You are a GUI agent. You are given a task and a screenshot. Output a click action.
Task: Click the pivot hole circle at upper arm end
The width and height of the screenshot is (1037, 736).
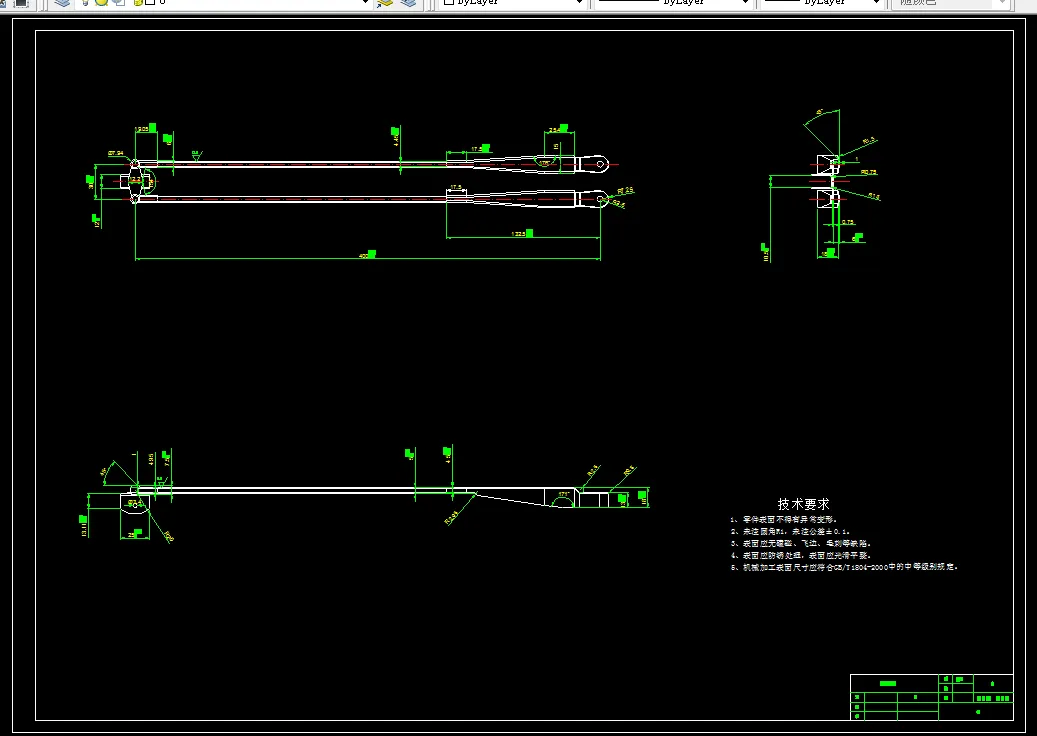click(x=601, y=164)
